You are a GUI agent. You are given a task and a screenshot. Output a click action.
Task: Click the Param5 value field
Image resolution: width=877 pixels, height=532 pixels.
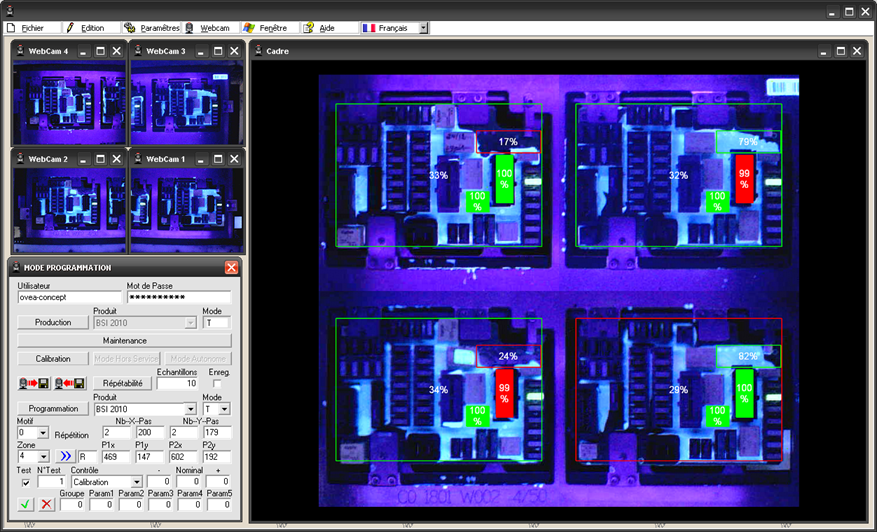coord(219,505)
